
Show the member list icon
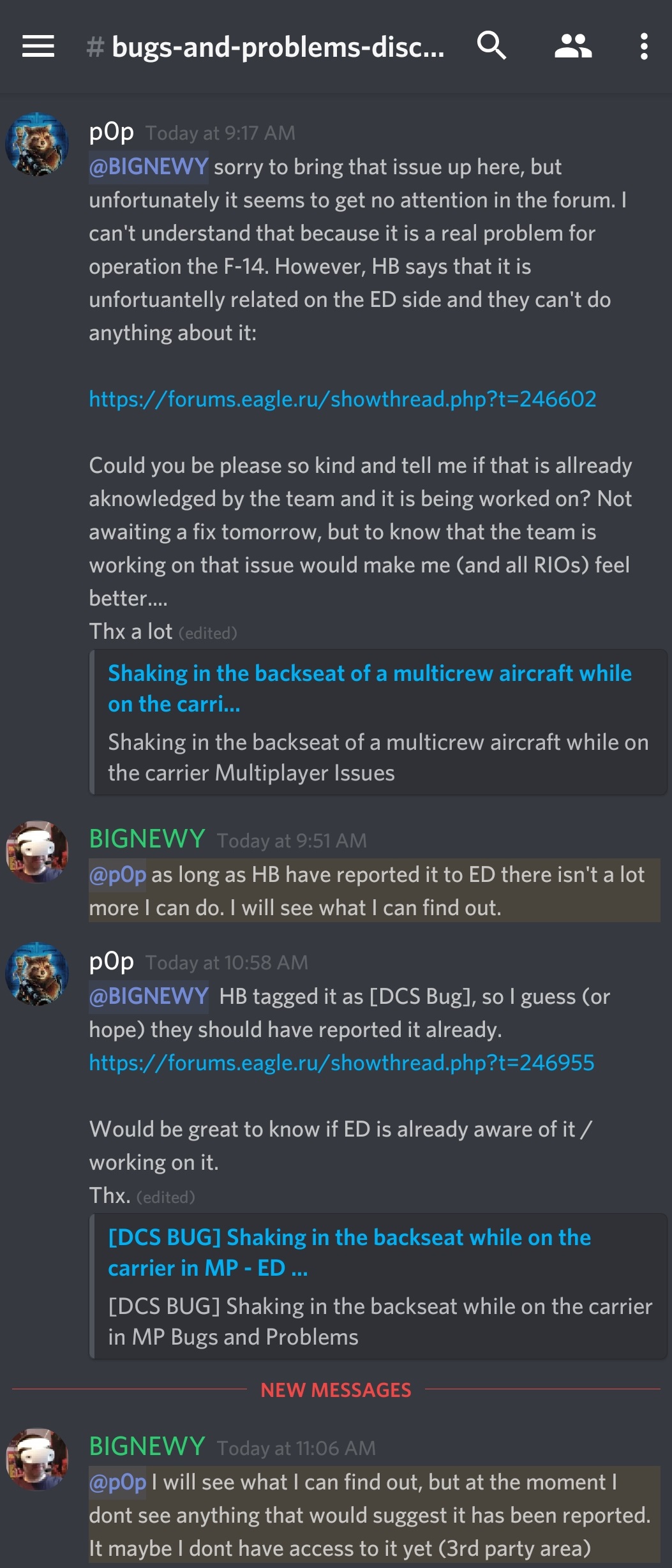click(x=573, y=47)
